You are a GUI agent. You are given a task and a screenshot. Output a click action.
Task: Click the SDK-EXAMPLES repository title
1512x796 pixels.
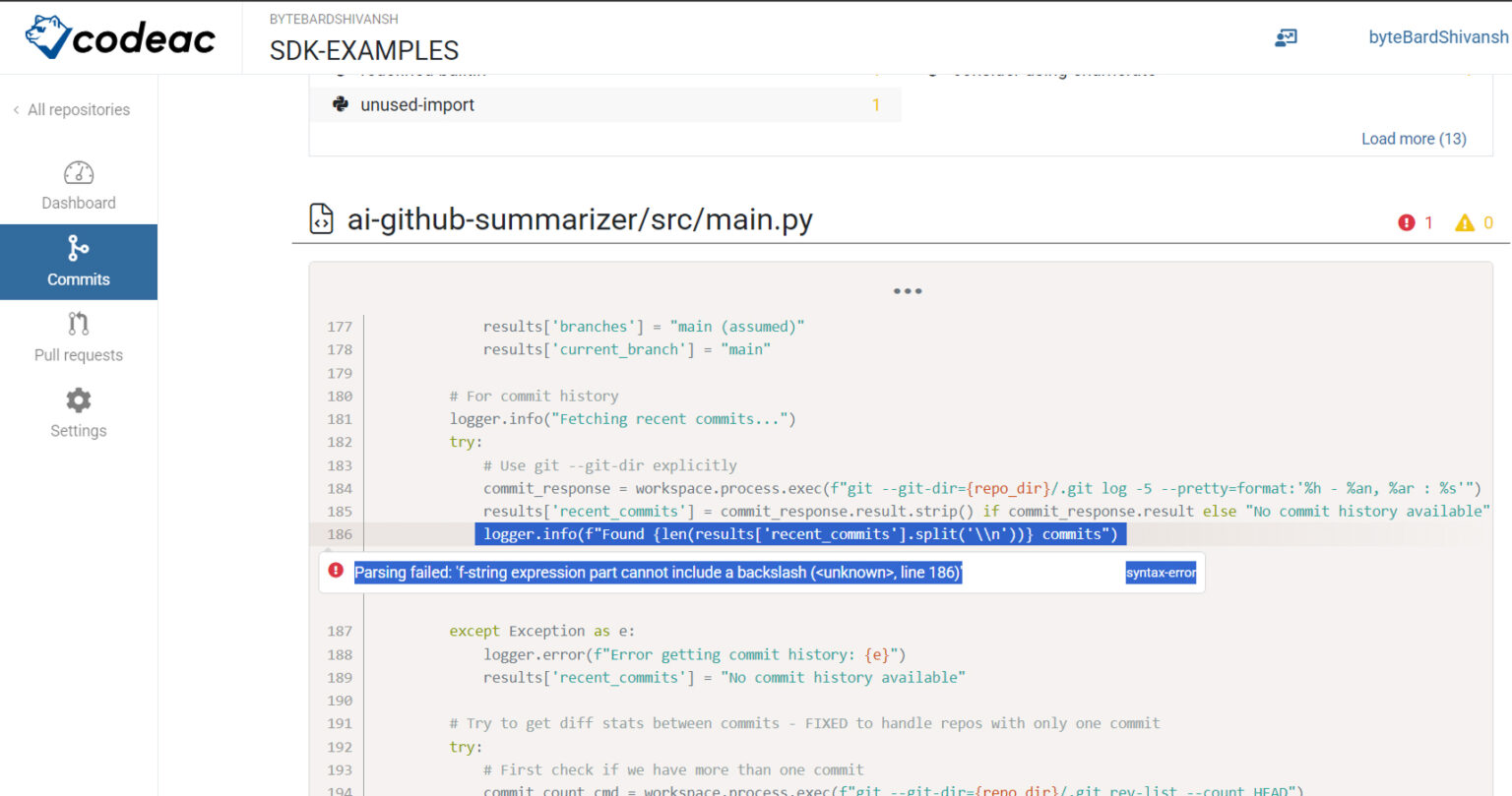pyautogui.click(x=364, y=49)
